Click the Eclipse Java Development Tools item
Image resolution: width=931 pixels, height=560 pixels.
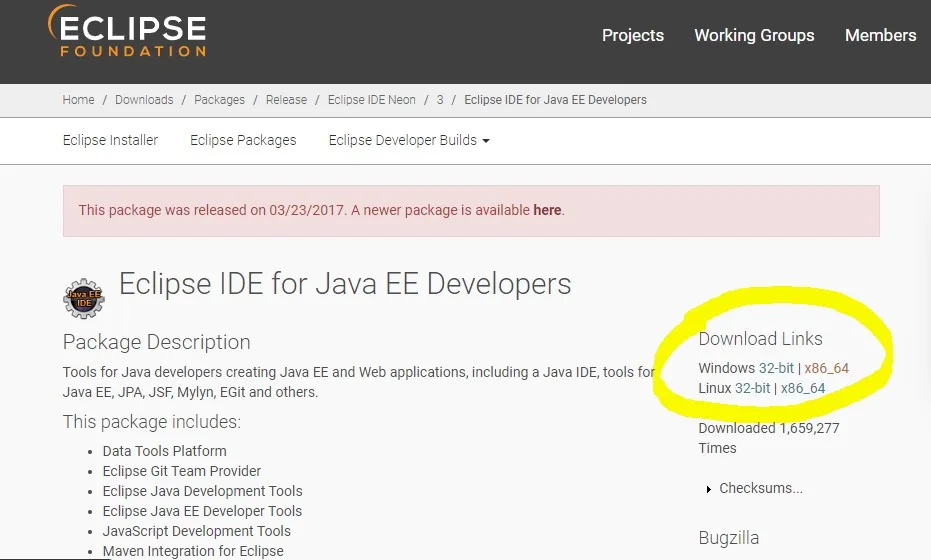click(x=202, y=491)
